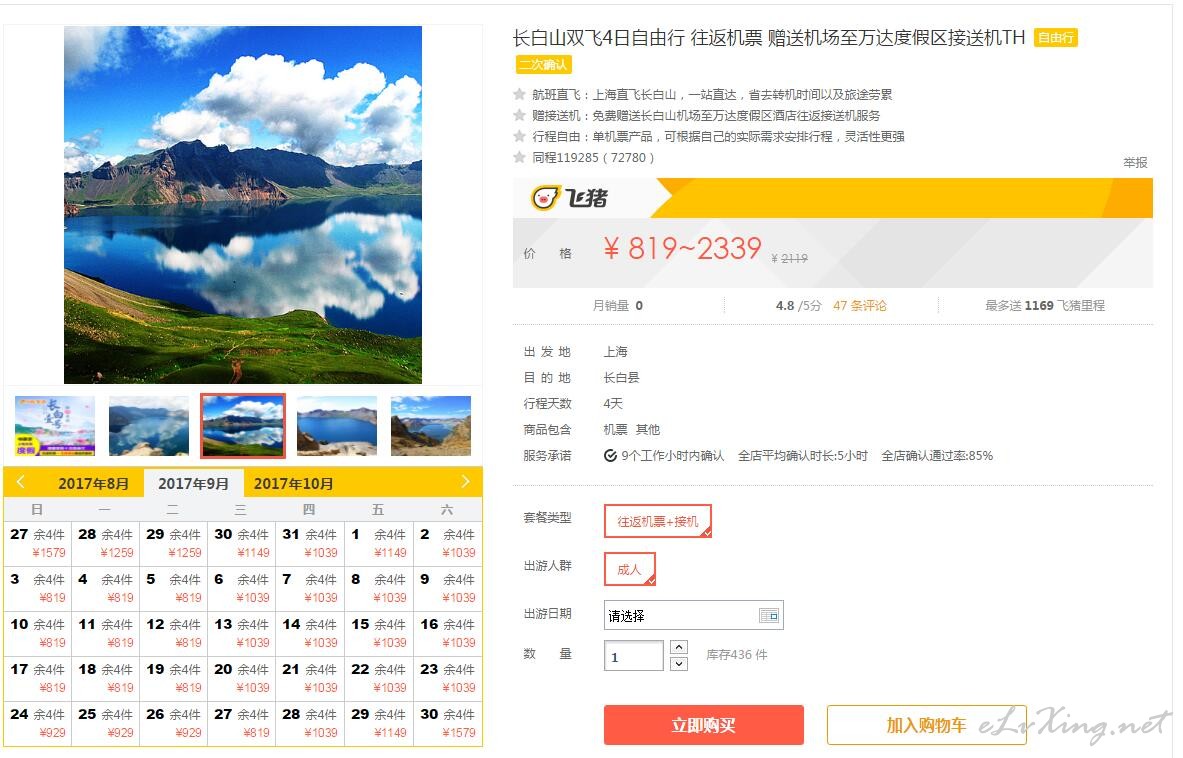Select the 成人 traveler option

(x=629, y=569)
